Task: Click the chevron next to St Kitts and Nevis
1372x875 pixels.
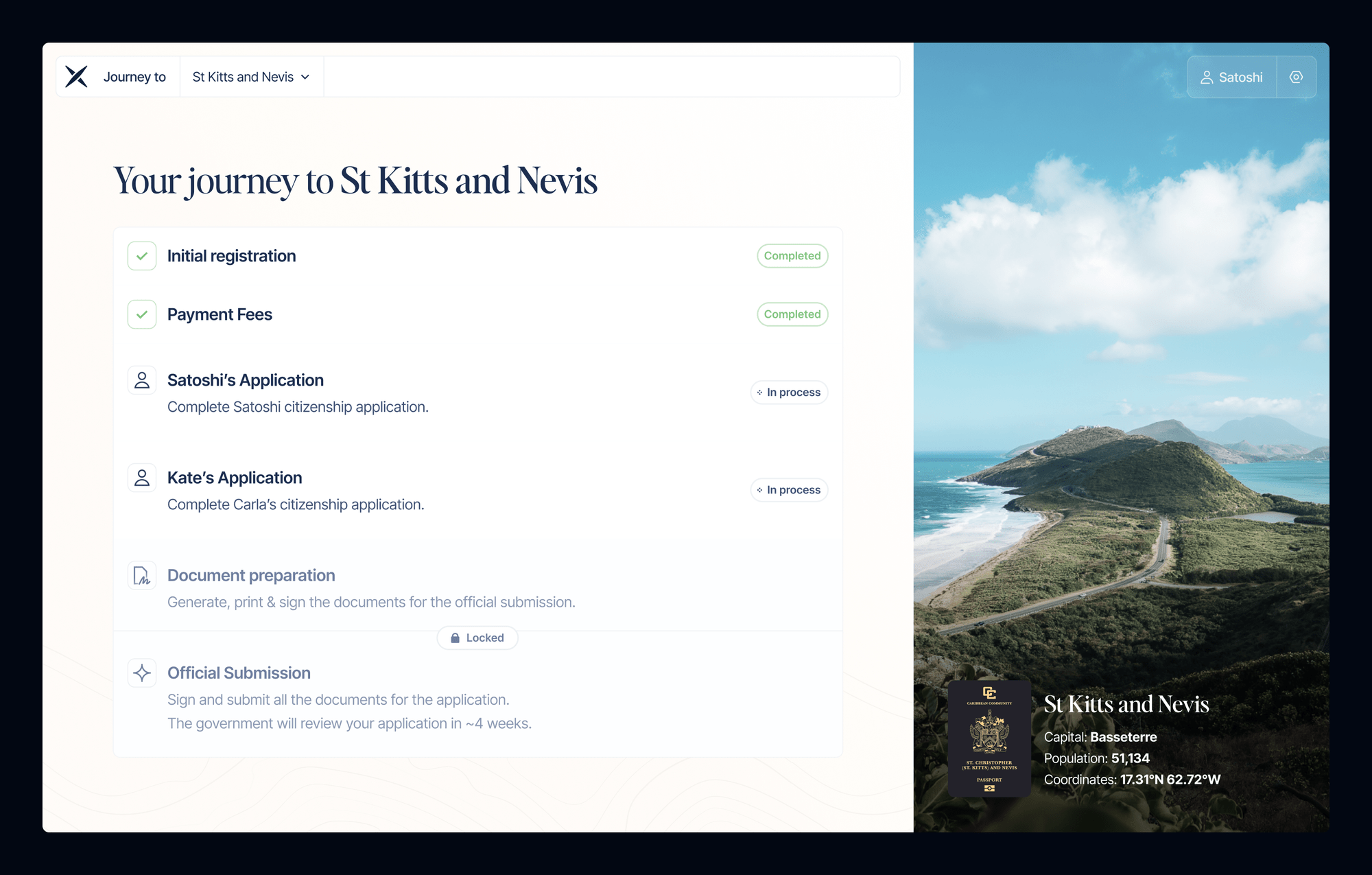Action: pyautogui.click(x=305, y=78)
